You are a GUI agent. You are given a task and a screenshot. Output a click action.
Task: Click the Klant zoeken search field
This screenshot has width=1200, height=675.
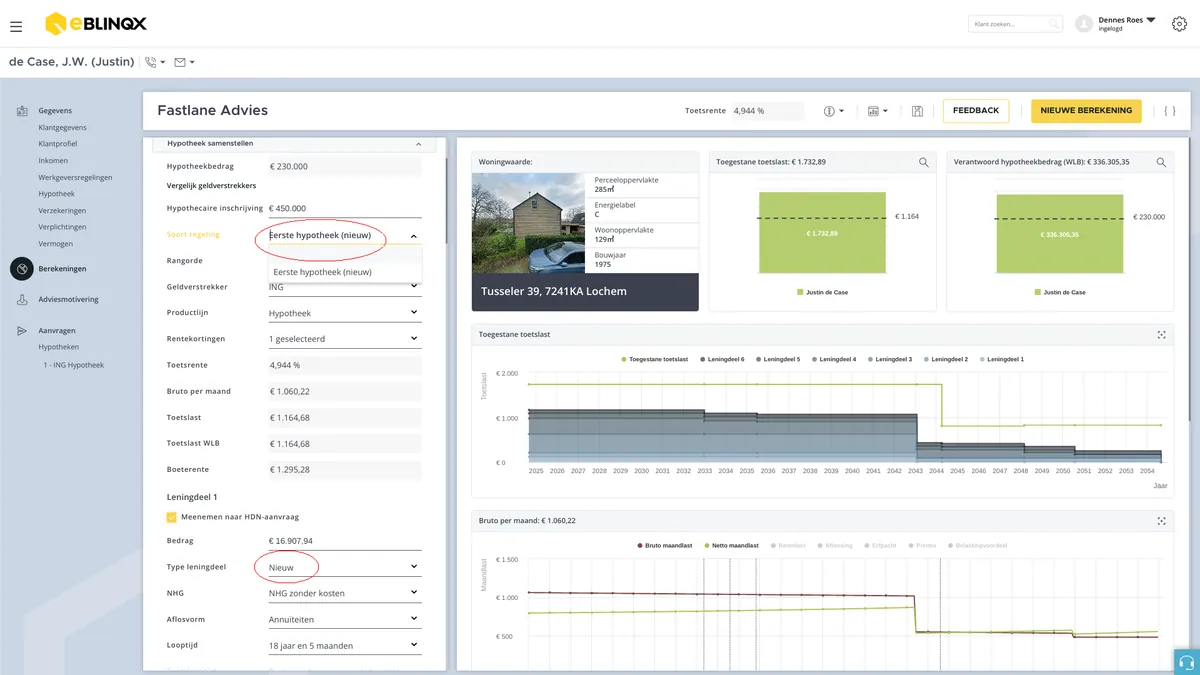1015,24
